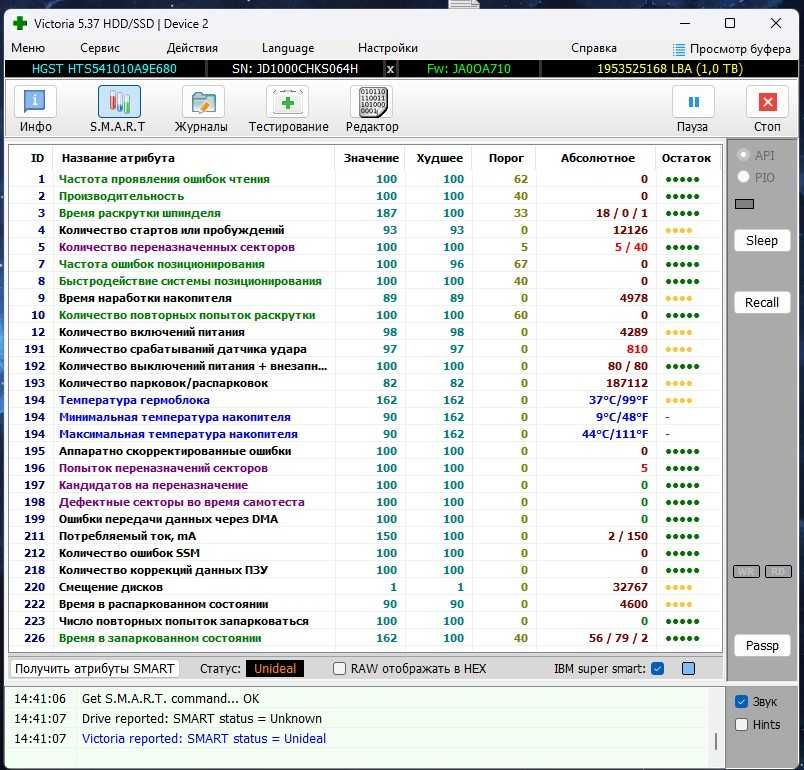Click the Абсолютное column header

pos(597,158)
